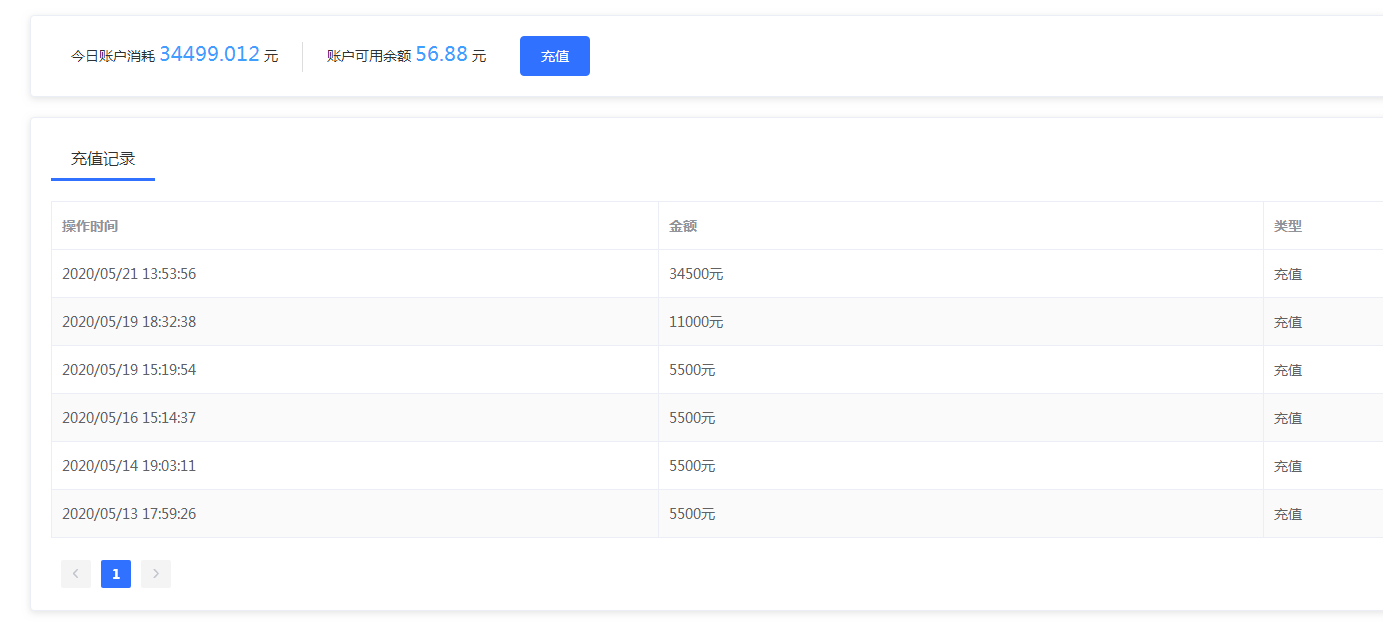Screen dimensions: 1383x644
Task: Go to next page with right chevron
Action: tap(156, 574)
